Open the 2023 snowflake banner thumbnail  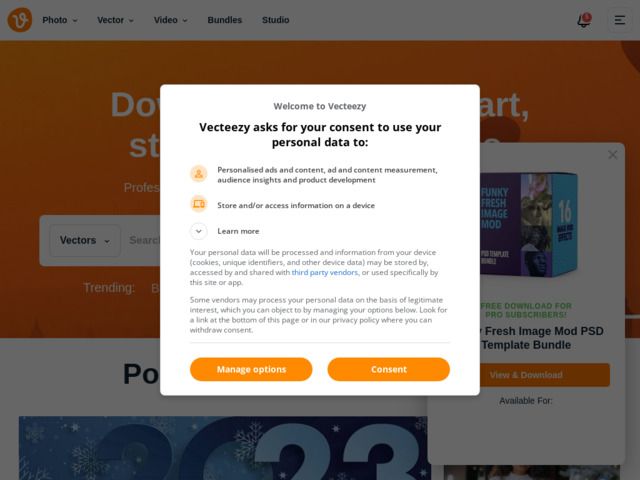point(224,448)
